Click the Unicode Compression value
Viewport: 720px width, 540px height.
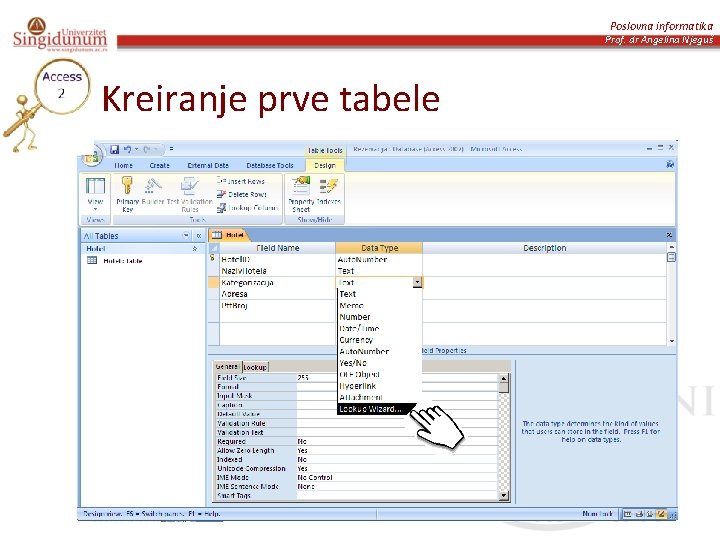(x=397, y=468)
